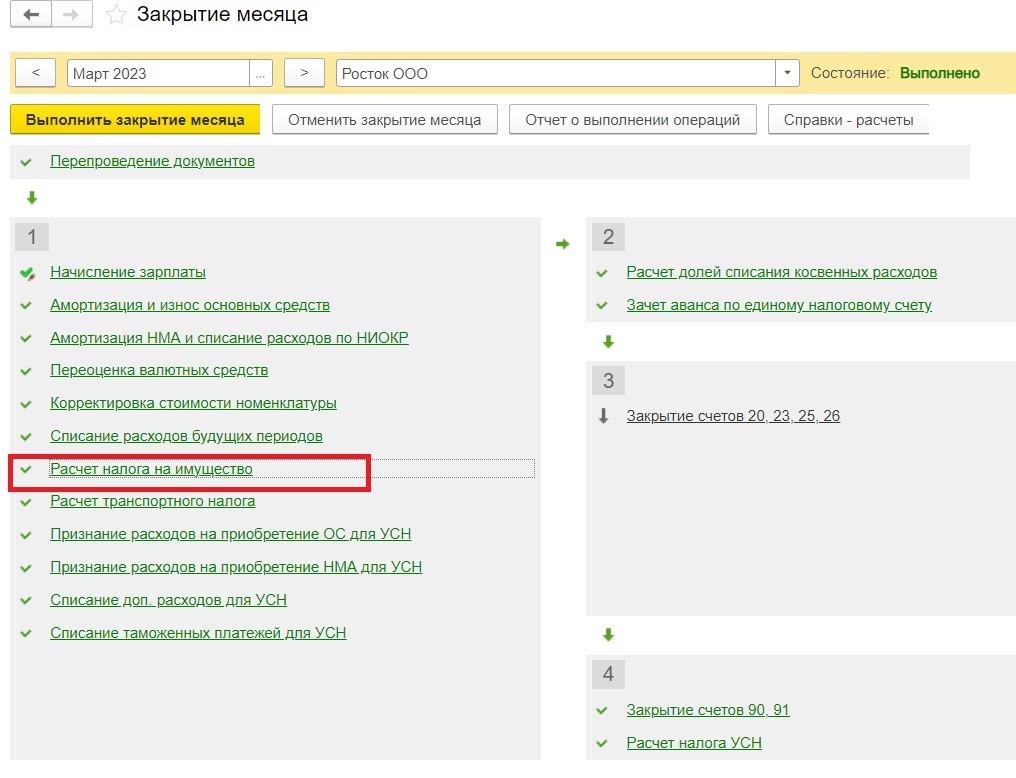
Task: Open Справки - расчеты menu button
Action: click(848, 120)
